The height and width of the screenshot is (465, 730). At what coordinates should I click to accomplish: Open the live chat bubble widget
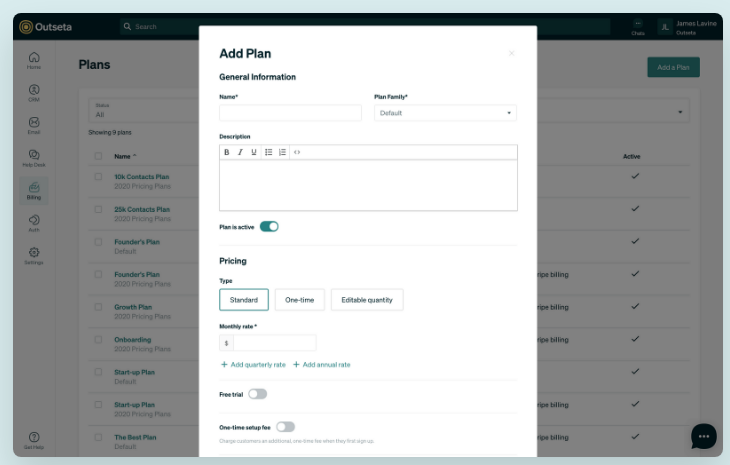[x=704, y=436]
